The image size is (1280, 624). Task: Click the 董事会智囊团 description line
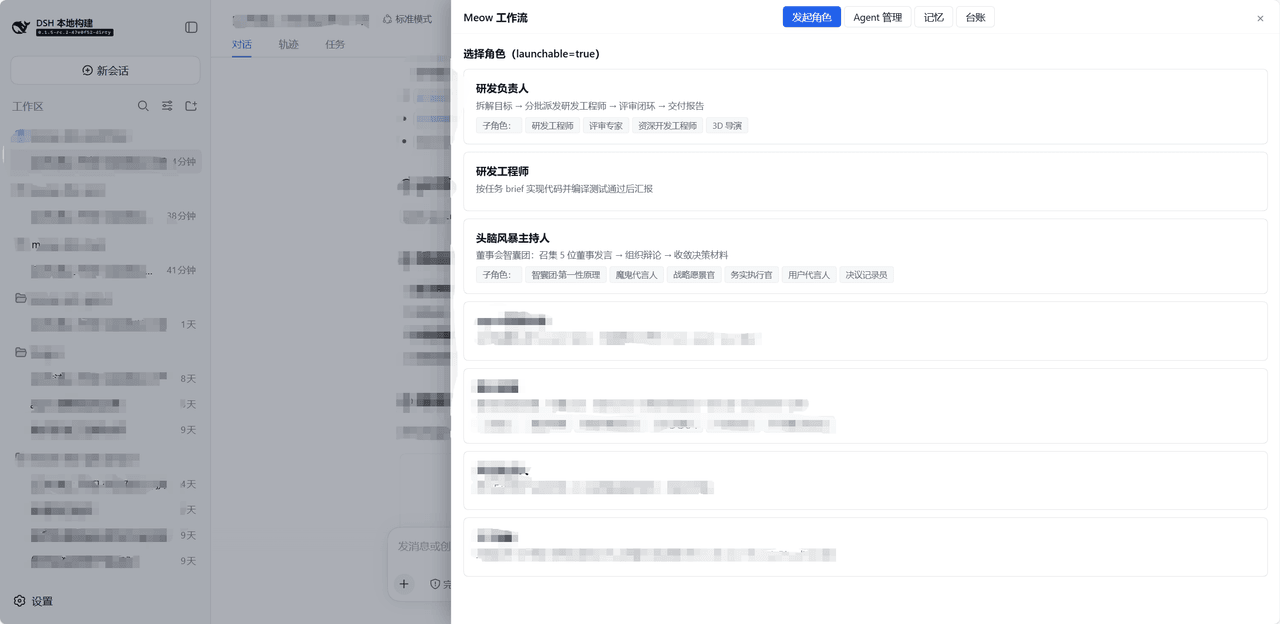pyautogui.click(x=602, y=255)
